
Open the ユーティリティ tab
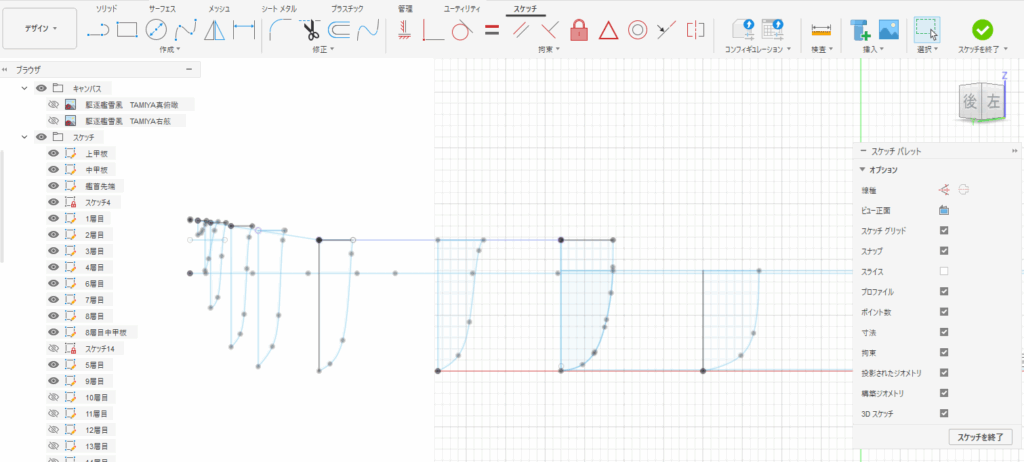click(462, 8)
